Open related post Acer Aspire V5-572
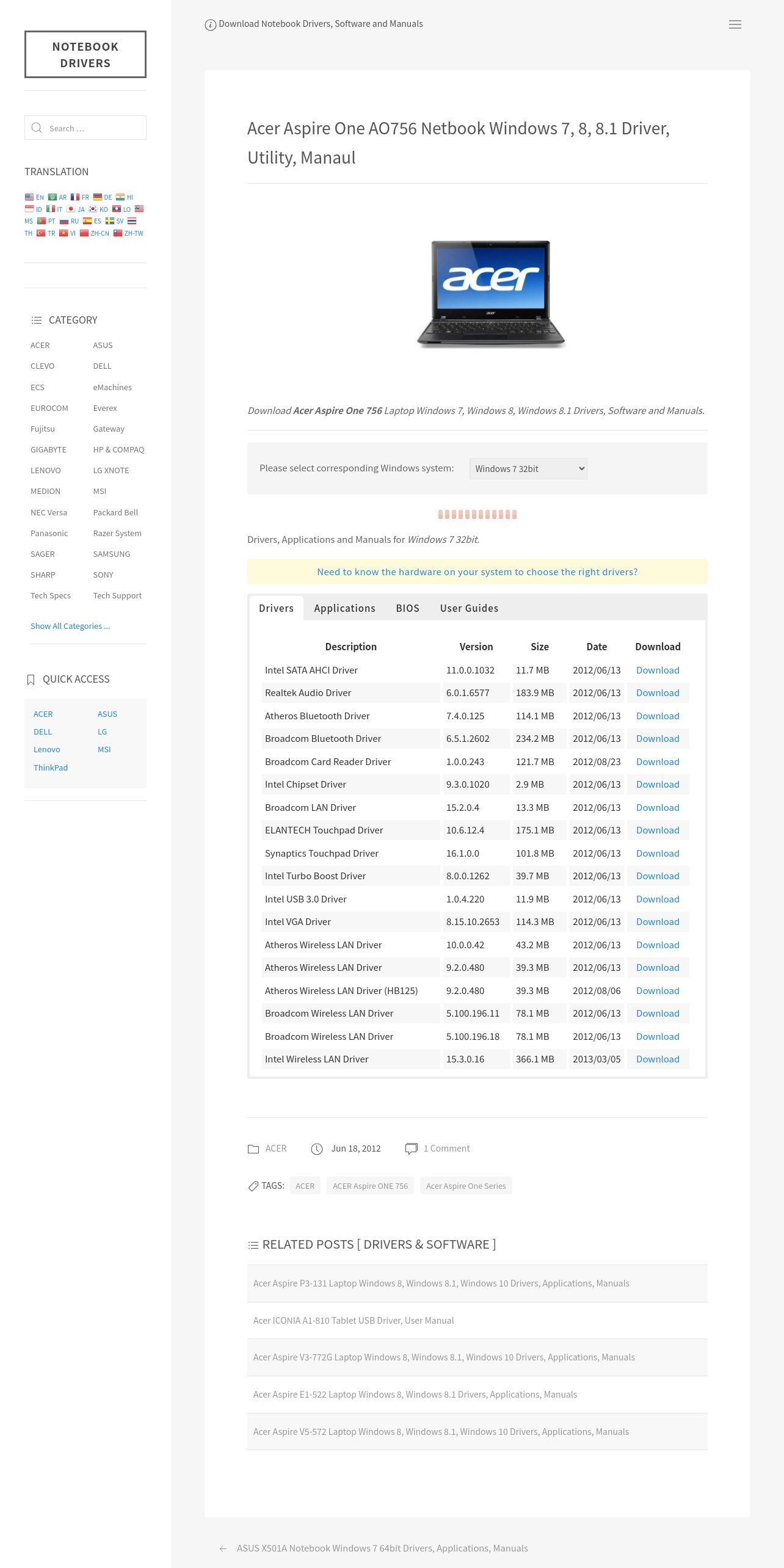 click(x=441, y=1432)
